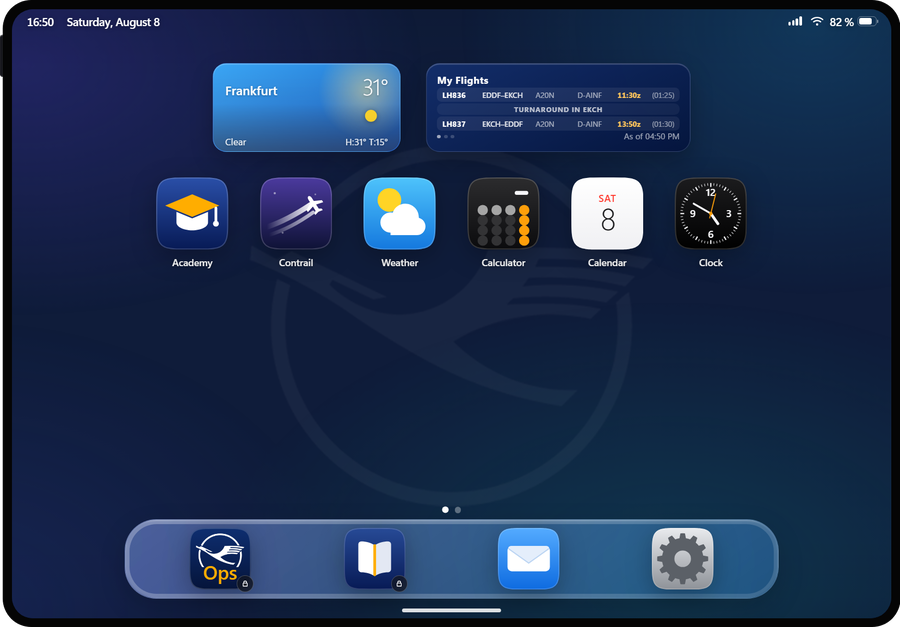
Task: Tap the 16:50 time in status bar
Action: pyautogui.click(x=40, y=22)
